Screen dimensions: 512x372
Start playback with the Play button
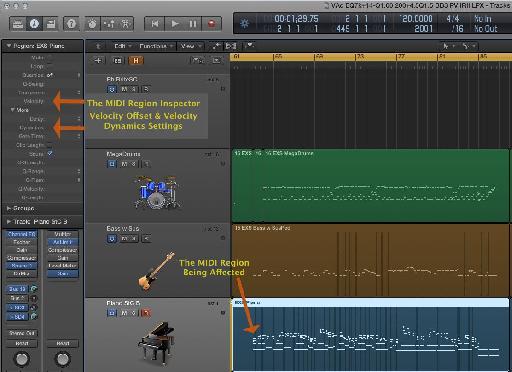tap(174, 24)
